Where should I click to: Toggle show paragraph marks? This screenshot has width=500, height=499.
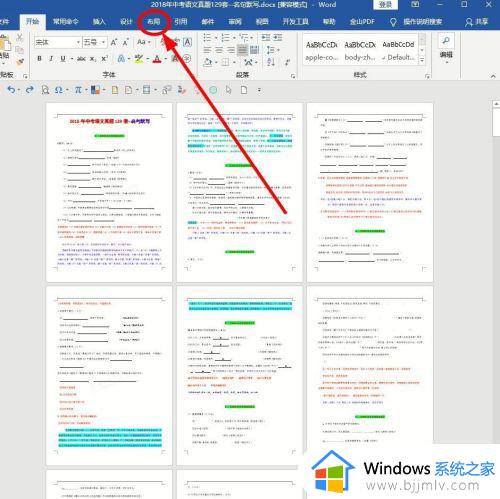point(287,62)
